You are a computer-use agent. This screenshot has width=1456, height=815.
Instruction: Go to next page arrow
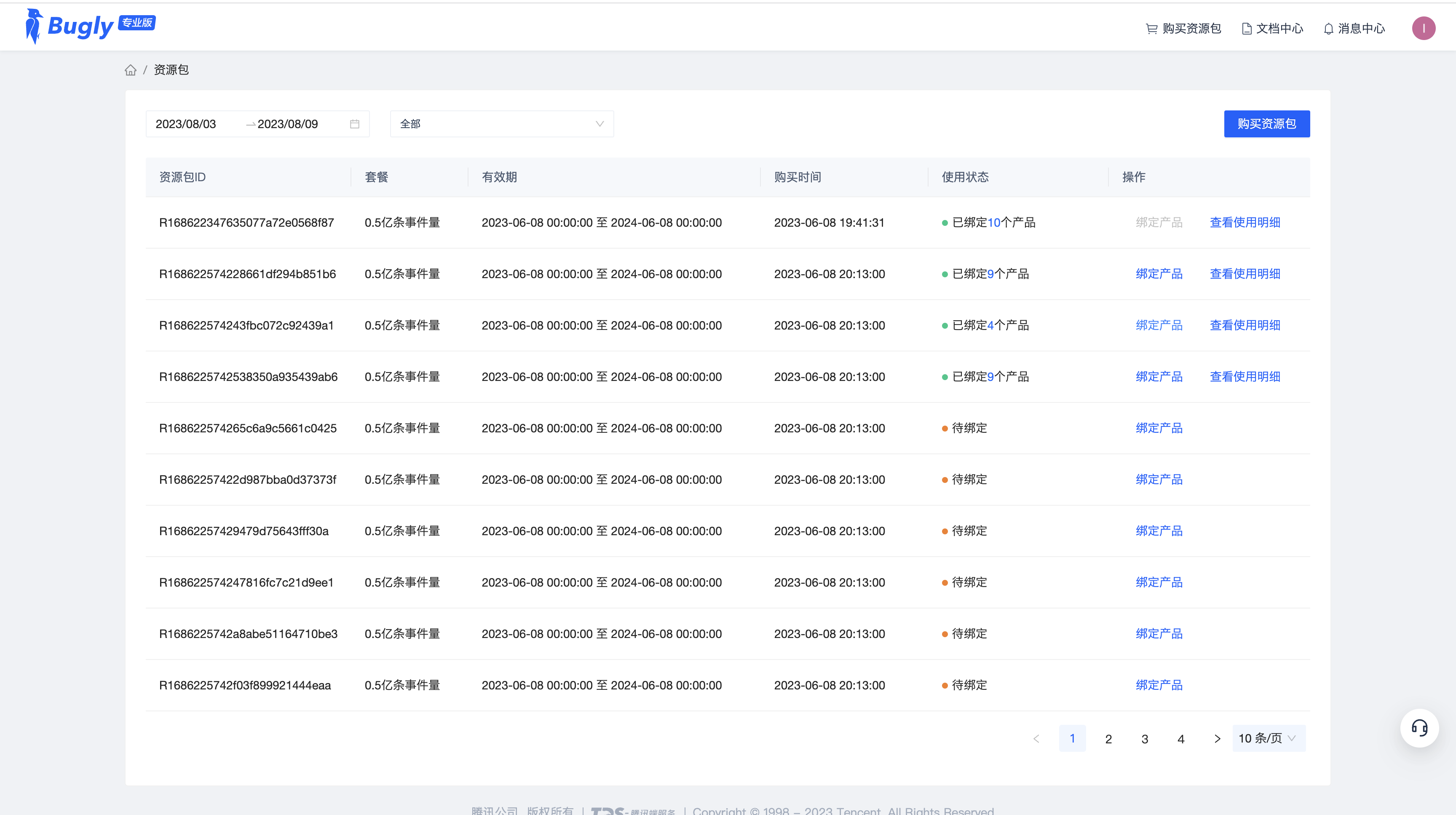pyautogui.click(x=1217, y=739)
